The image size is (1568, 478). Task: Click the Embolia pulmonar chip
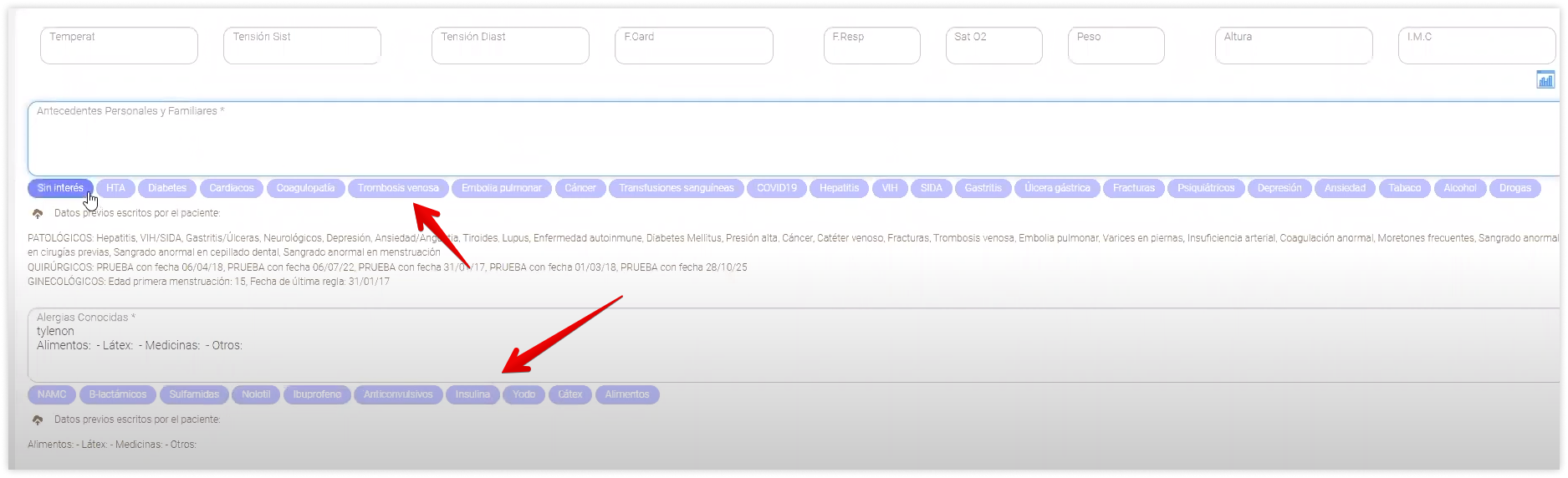502,188
